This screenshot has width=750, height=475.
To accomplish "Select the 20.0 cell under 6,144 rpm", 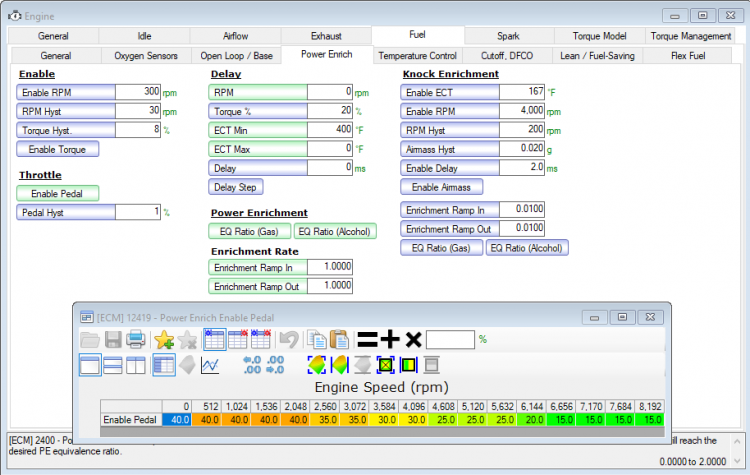I will [x=530, y=420].
